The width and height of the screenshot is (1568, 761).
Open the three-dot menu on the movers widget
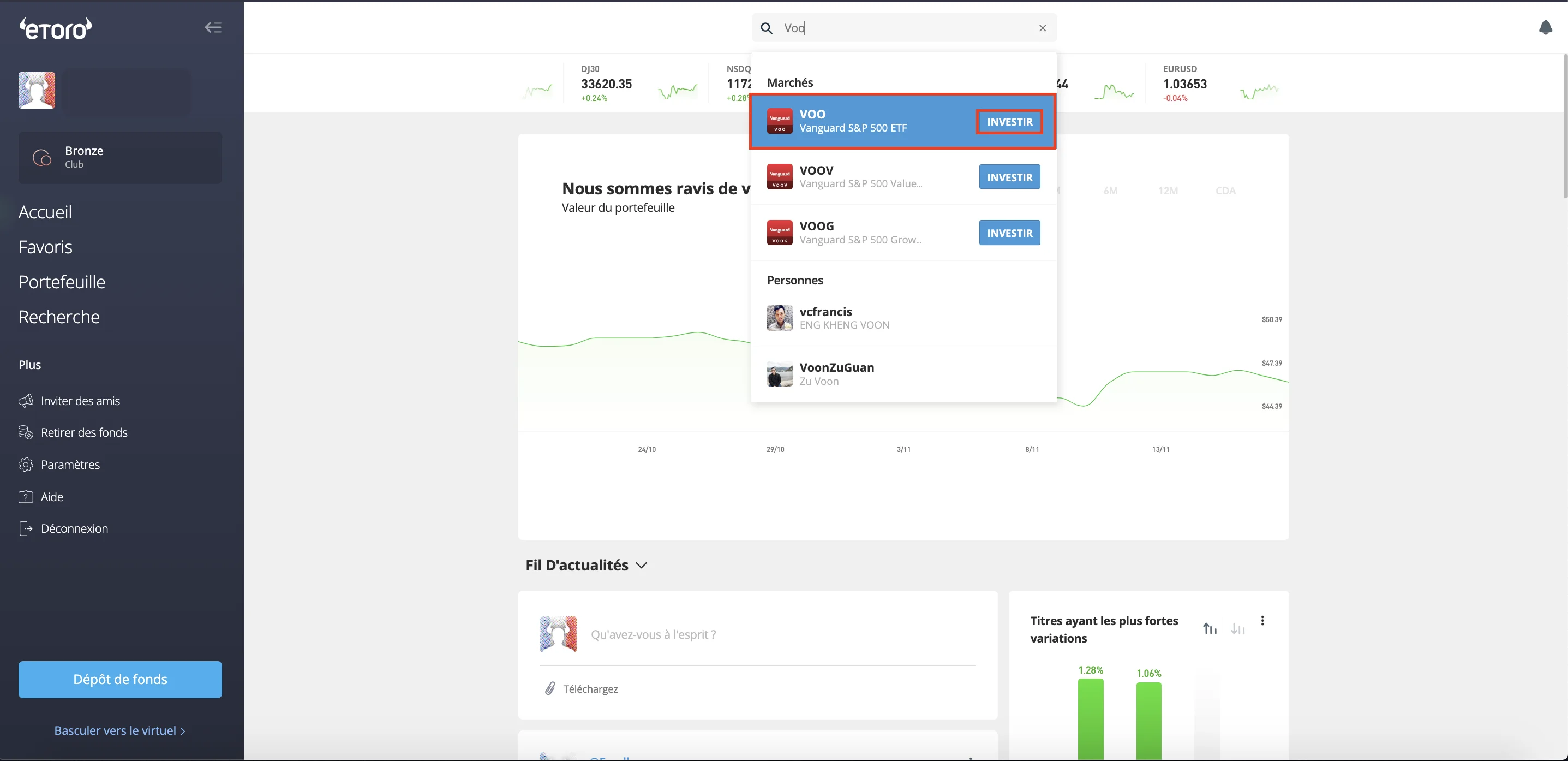1262,620
